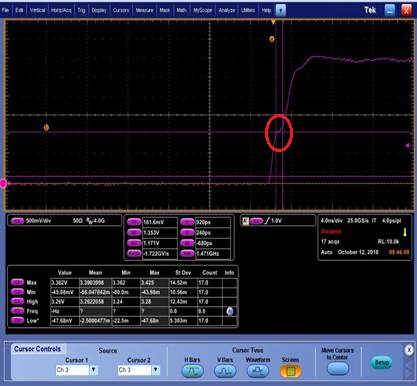The image size is (417, 386).
Task: Select Screen cursor type
Action: (x=290, y=371)
